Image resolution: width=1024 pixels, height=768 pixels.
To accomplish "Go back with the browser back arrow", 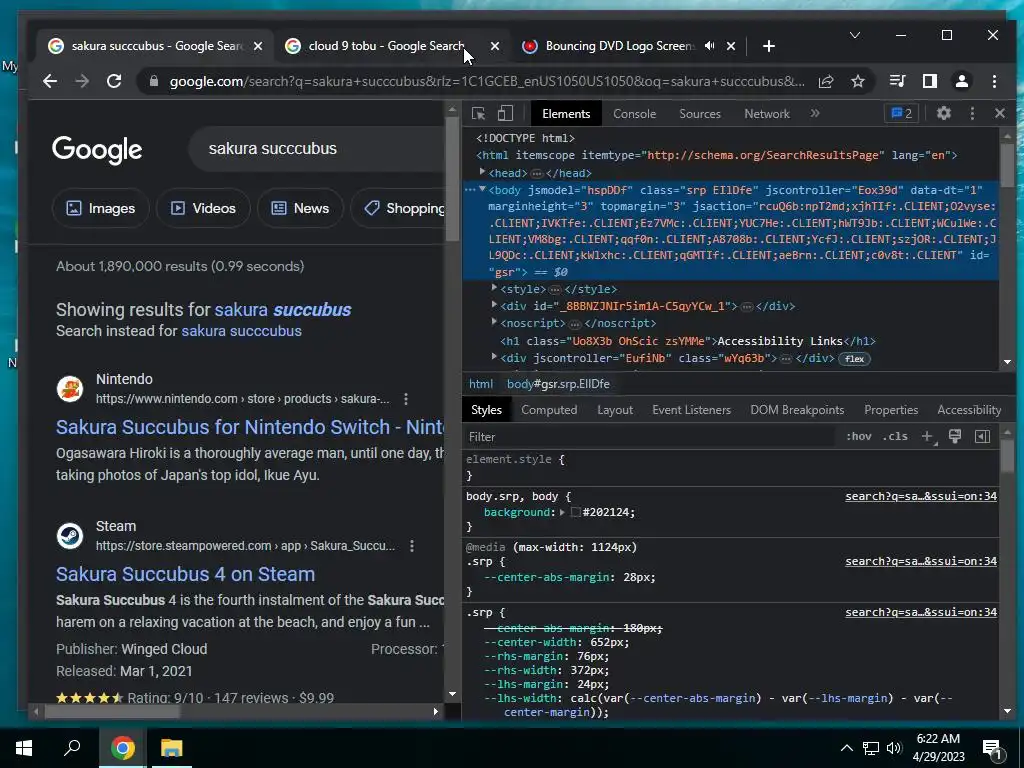I will click(x=50, y=81).
